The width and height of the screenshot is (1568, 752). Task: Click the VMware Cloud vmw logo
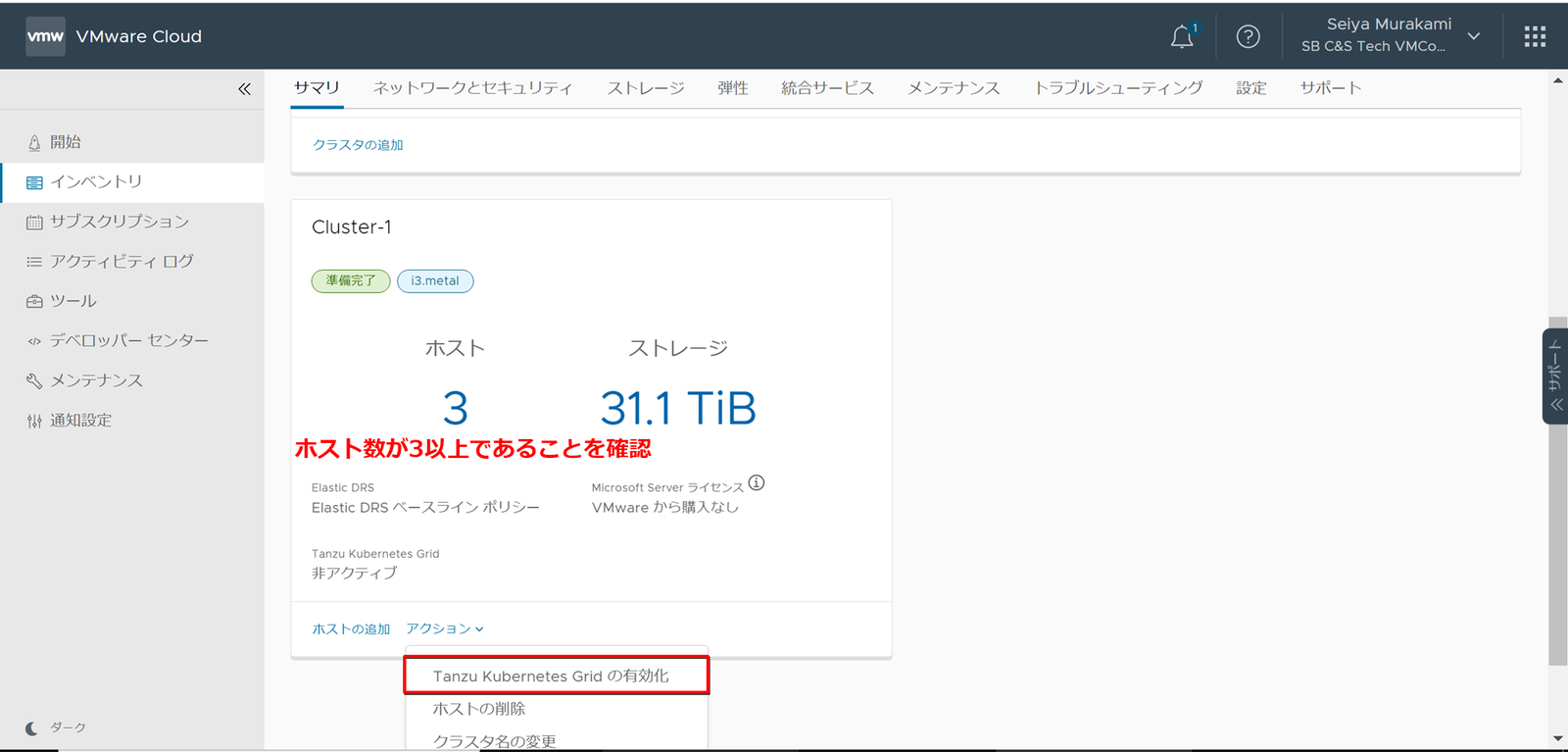coord(45,36)
